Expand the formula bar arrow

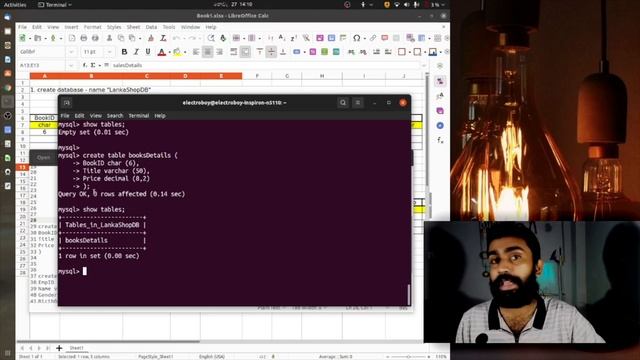pyautogui.click(x=424, y=65)
